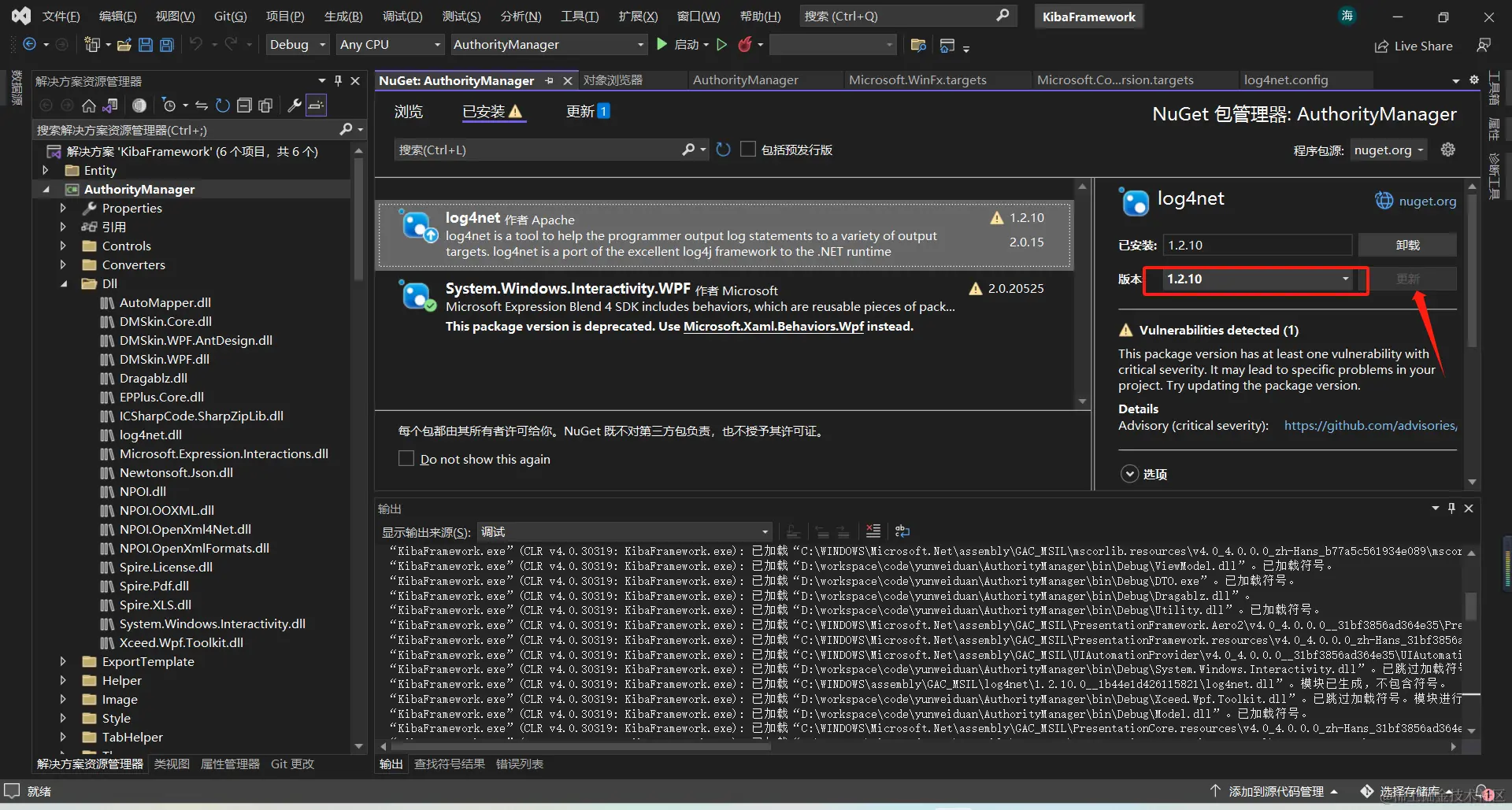Open the GitHub advisories link
The width and height of the screenshot is (1512, 810).
(1370, 425)
